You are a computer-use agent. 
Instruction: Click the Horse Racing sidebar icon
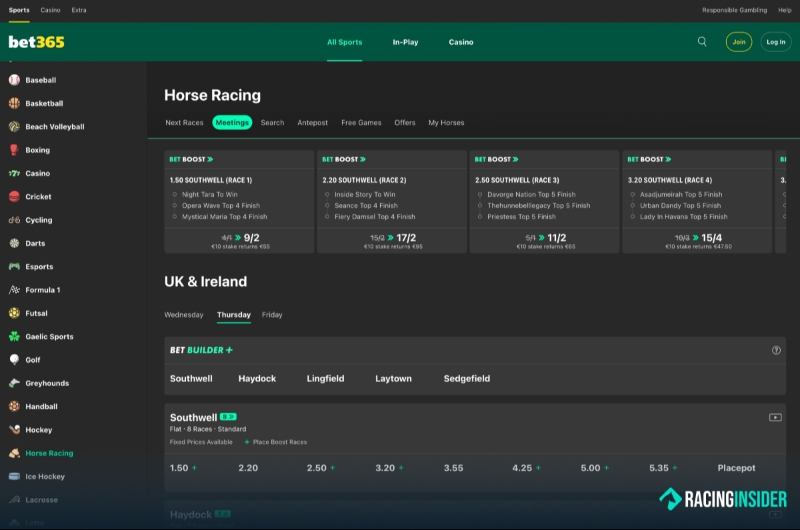pos(14,453)
